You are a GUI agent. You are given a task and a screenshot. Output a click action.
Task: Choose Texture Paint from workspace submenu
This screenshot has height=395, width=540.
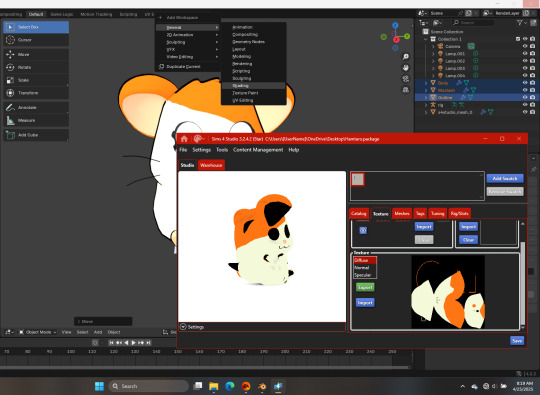(253, 93)
